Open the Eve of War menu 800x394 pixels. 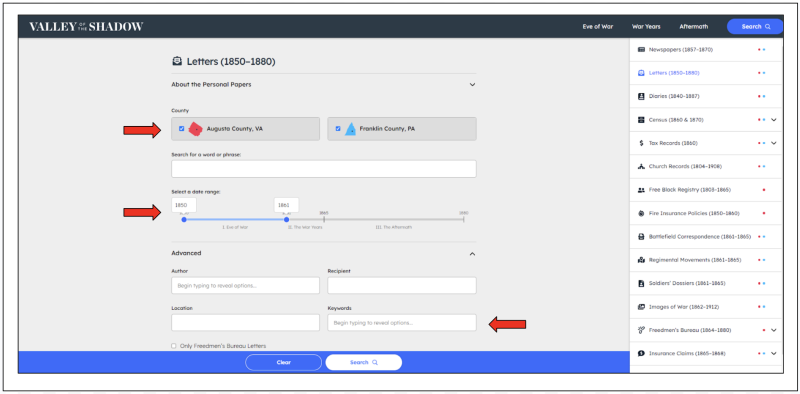point(597,27)
